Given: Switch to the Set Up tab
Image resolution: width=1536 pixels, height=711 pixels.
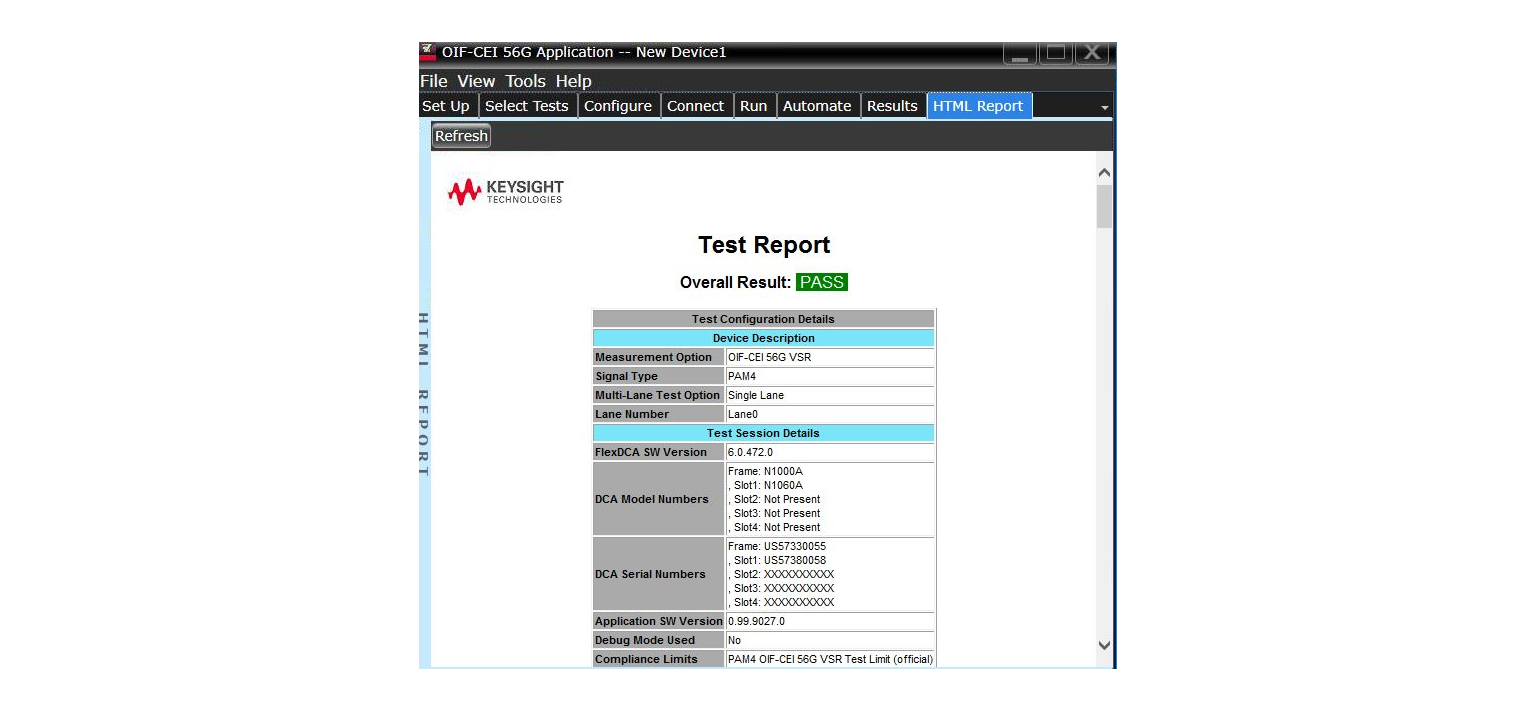Looking at the screenshot, I should point(446,105).
